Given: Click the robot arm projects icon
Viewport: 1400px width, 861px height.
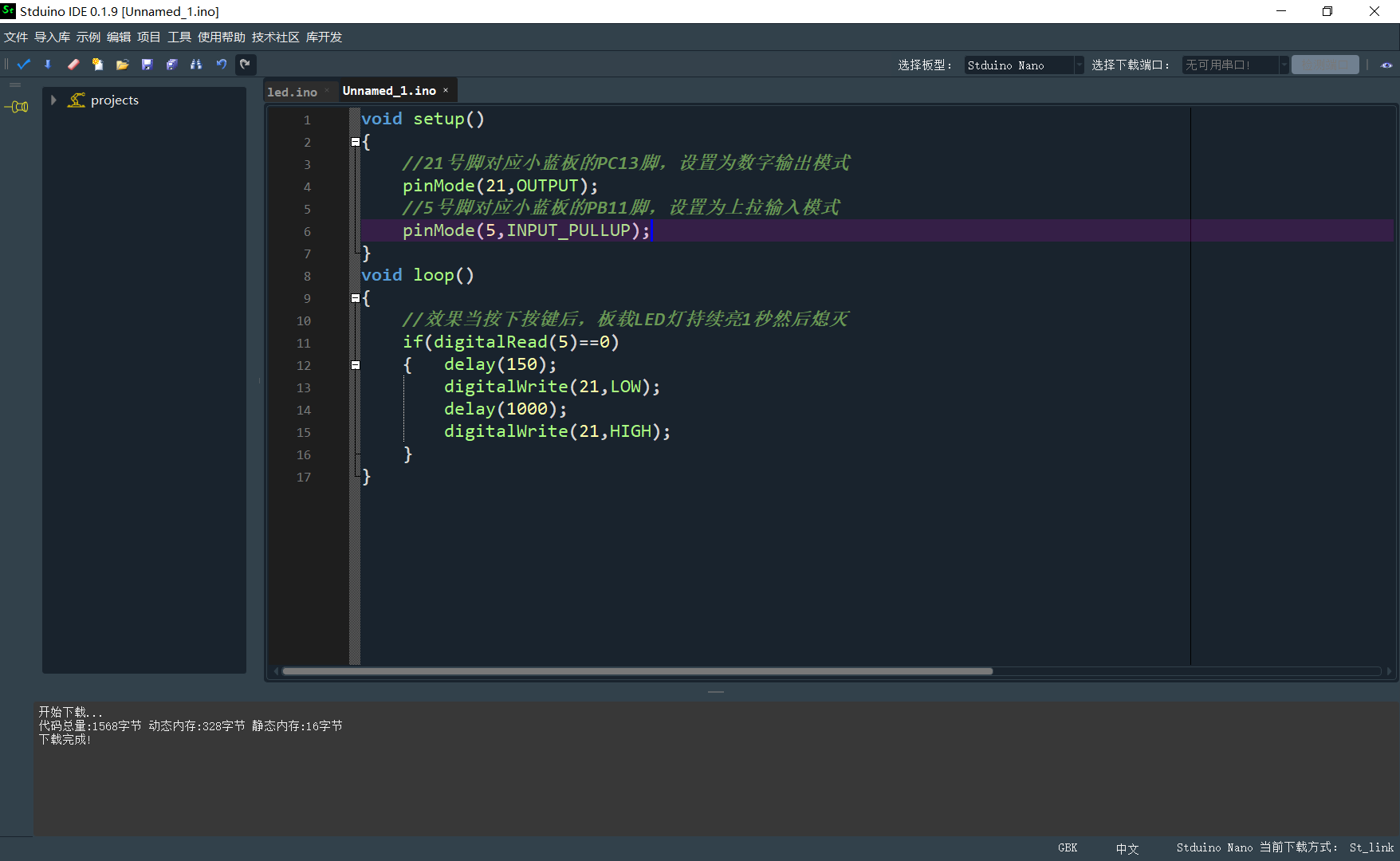Looking at the screenshot, I should point(77,100).
